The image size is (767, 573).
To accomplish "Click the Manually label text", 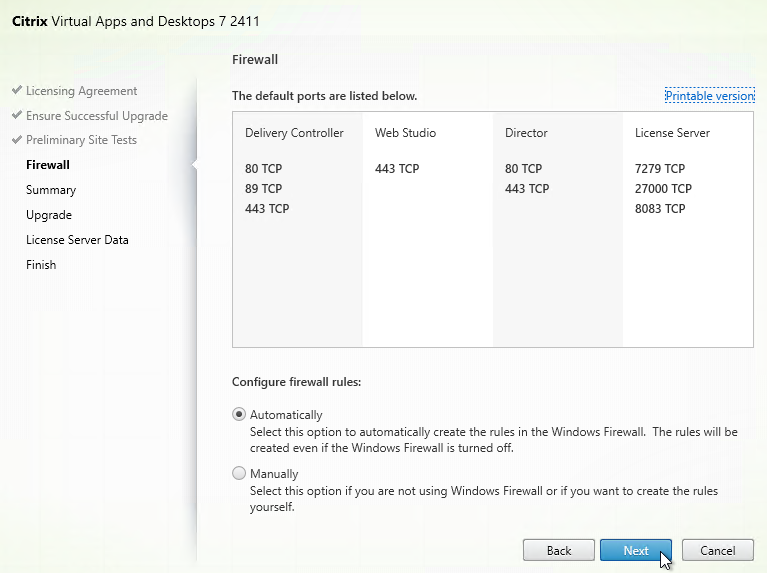I will point(274,474).
